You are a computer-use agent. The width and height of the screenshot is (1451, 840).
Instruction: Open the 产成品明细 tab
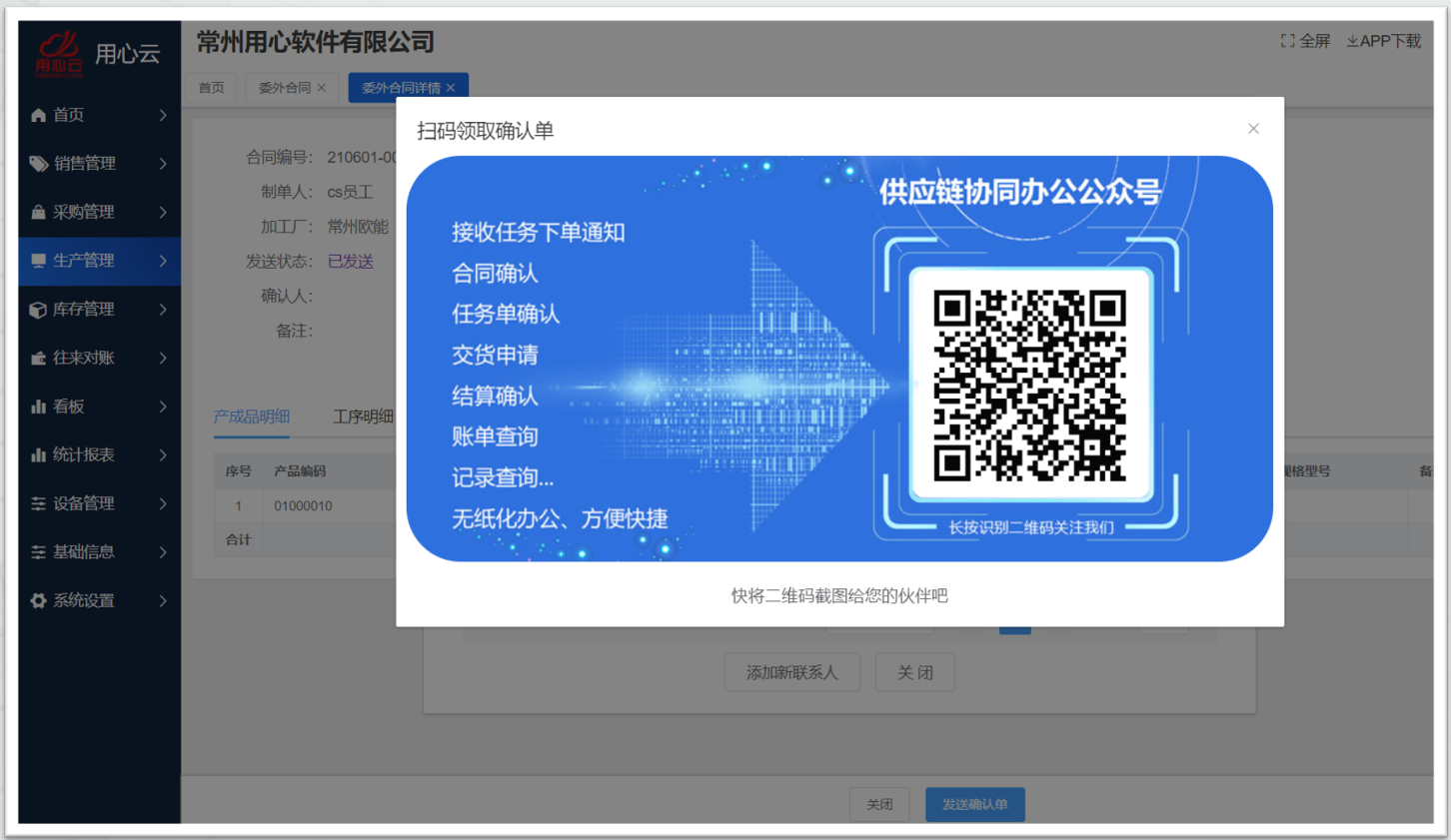251,417
